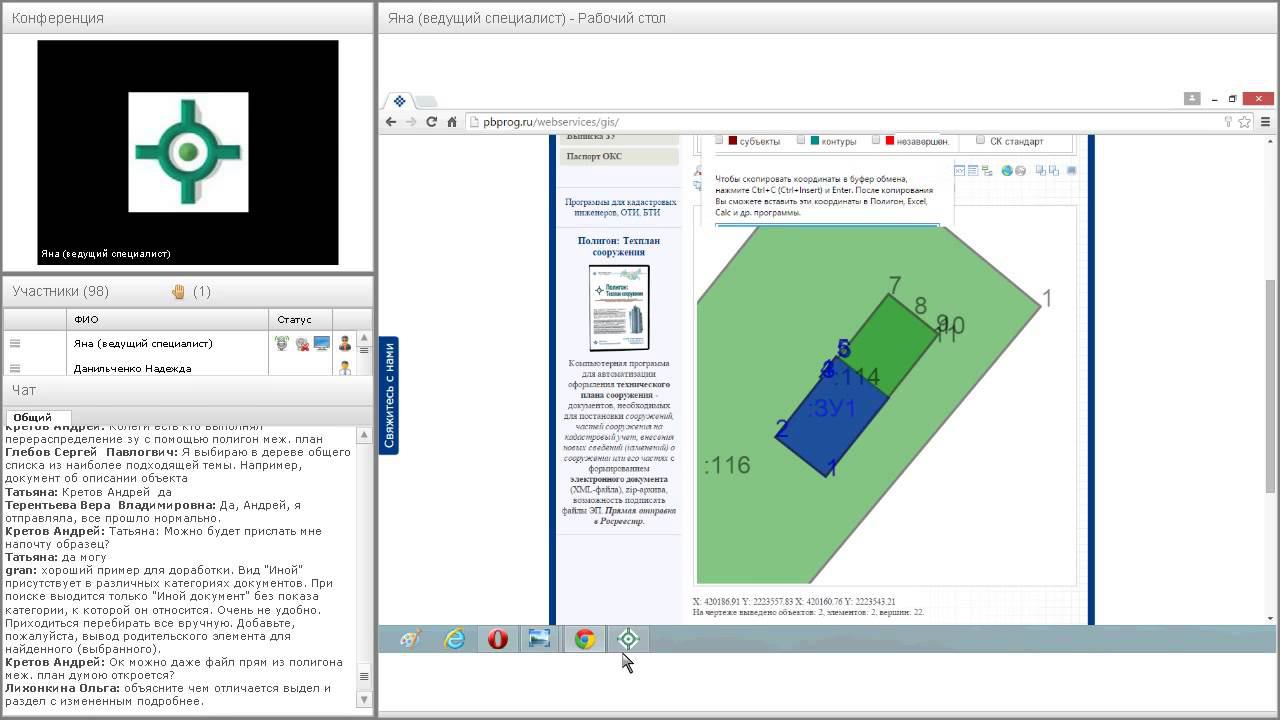Viewport: 1280px width, 720px height.
Task: Click the dark red субъекты color swatch
Action: pos(733,141)
